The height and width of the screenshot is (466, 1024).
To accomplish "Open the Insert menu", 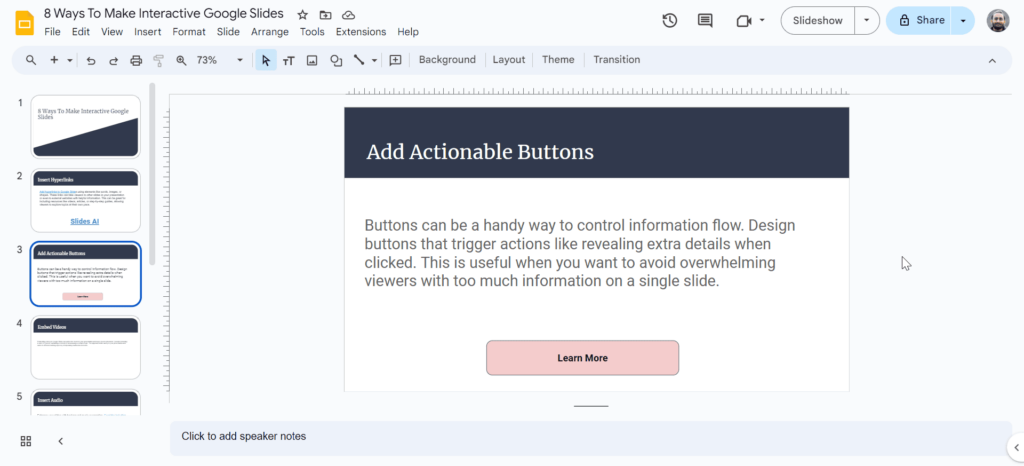I will (147, 32).
